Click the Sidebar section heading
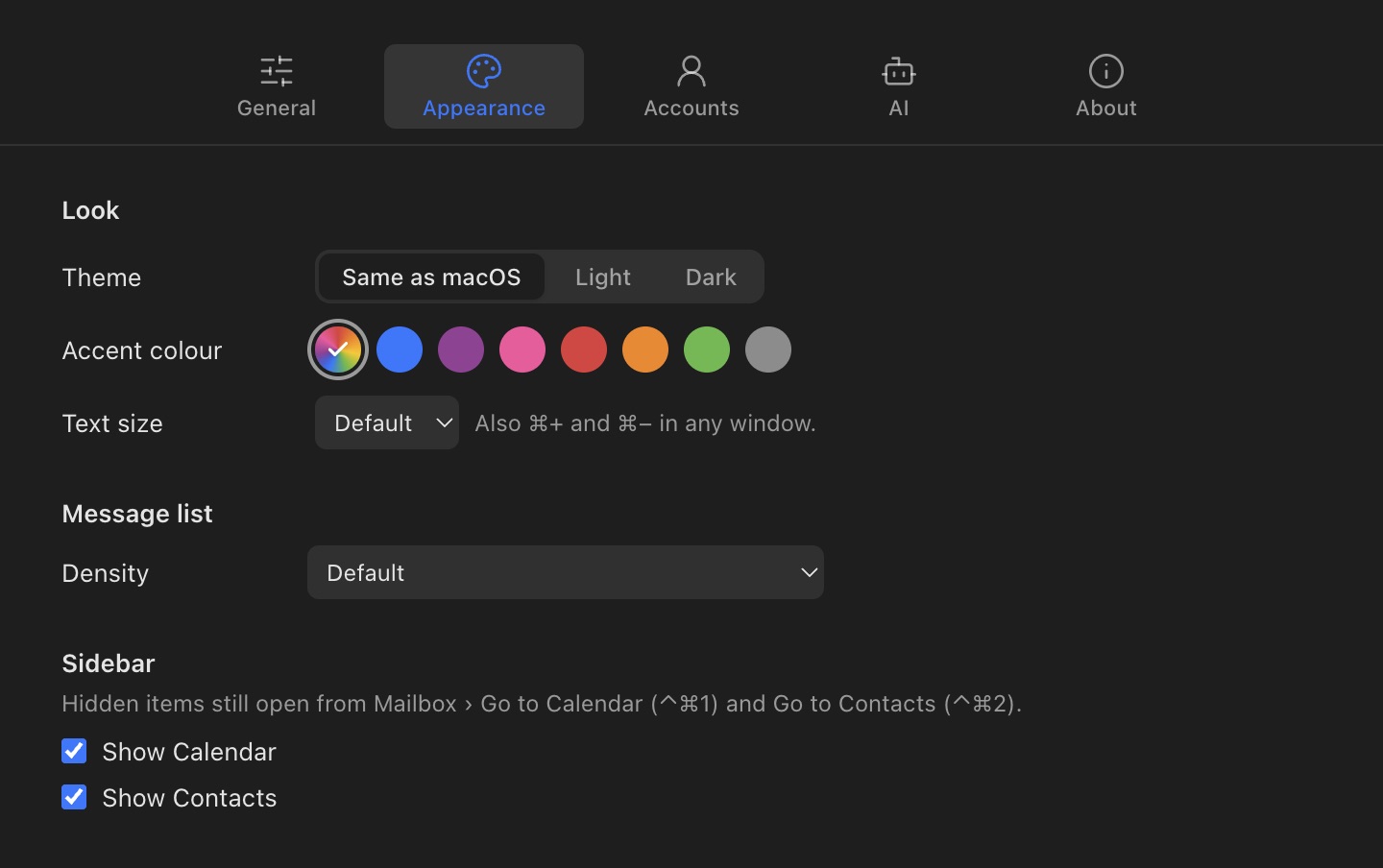This screenshot has height=868, width=1383. pyautogui.click(x=109, y=663)
